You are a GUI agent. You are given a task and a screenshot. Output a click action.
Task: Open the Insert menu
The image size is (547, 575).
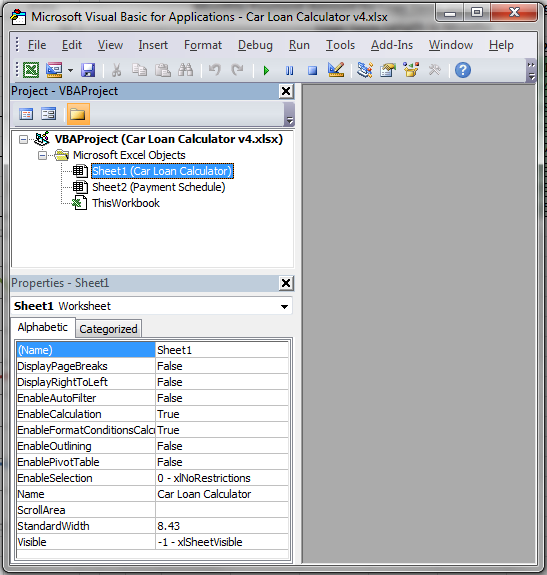tap(153, 45)
